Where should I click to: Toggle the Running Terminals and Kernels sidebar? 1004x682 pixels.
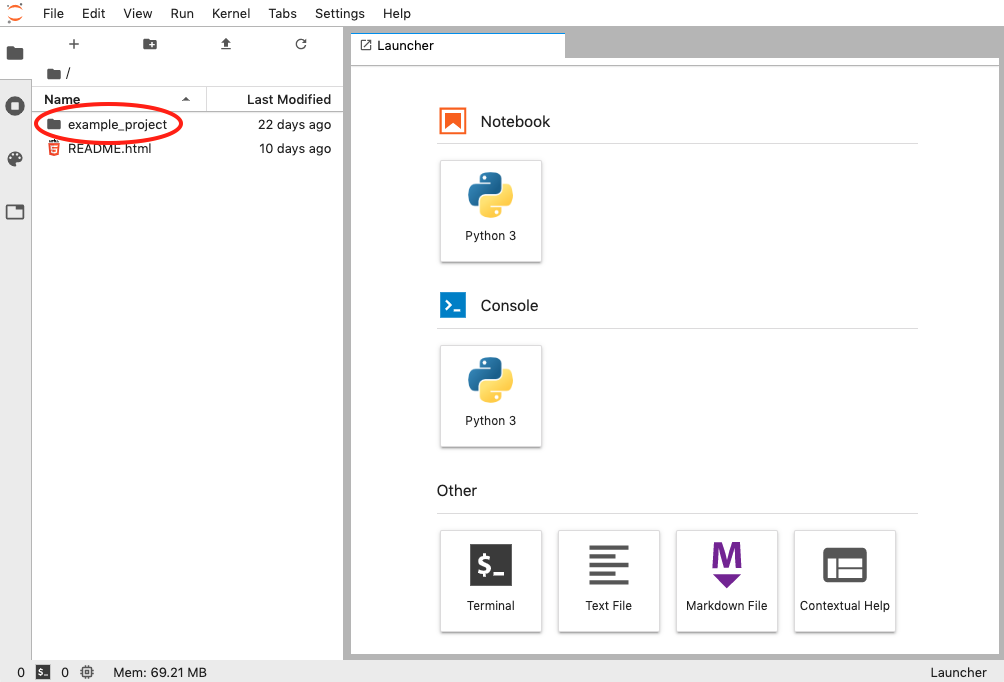(x=15, y=105)
